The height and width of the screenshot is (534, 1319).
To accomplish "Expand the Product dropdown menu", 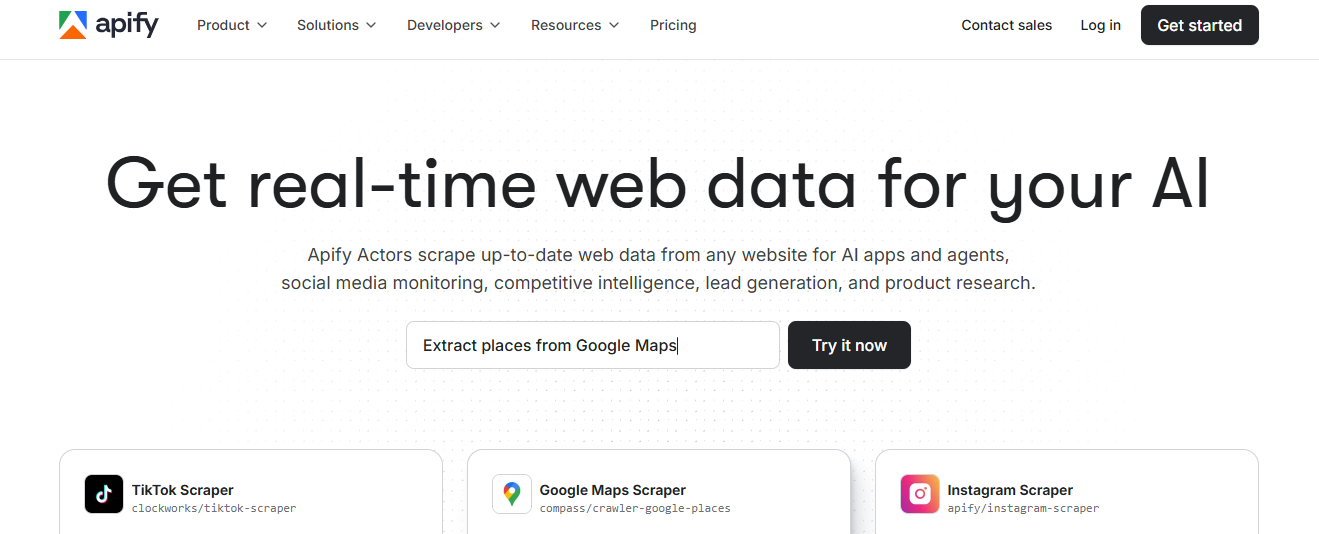I will tap(232, 25).
